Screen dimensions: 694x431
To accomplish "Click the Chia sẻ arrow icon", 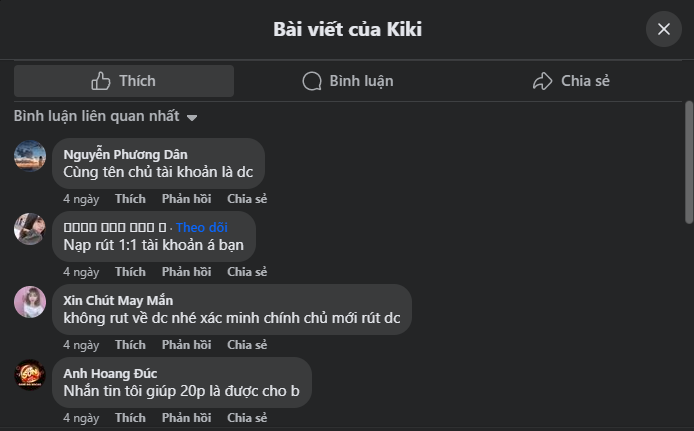I will point(543,81).
